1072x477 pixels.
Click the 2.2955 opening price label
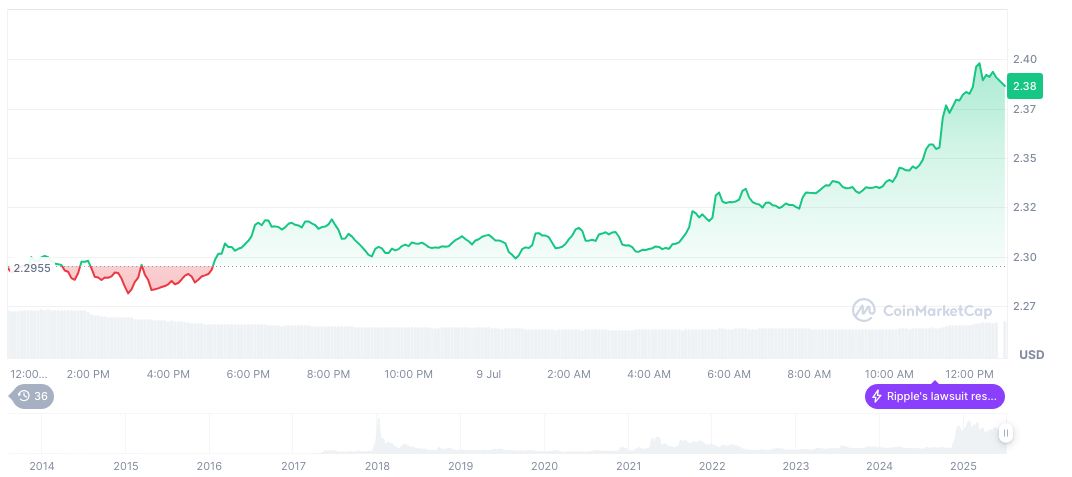pyautogui.click(x=31, y=268)
